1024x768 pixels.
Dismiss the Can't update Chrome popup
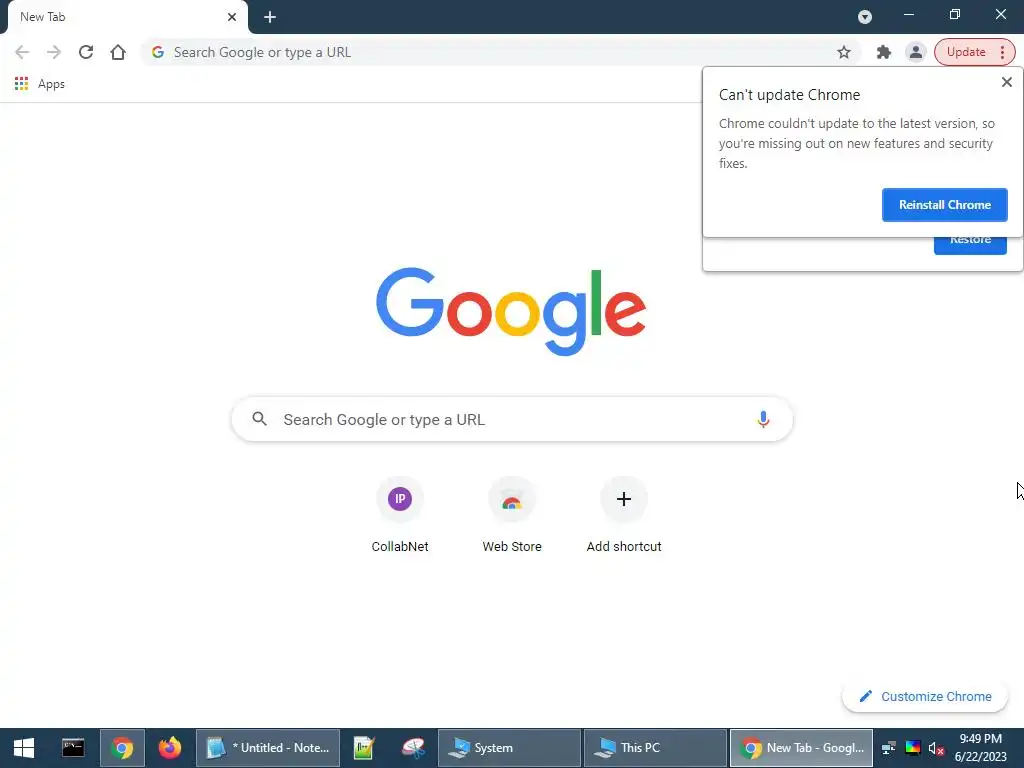click(1006, 82)
